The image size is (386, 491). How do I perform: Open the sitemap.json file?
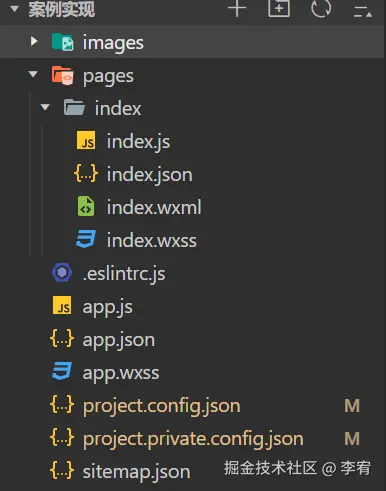tap(136, 472)
